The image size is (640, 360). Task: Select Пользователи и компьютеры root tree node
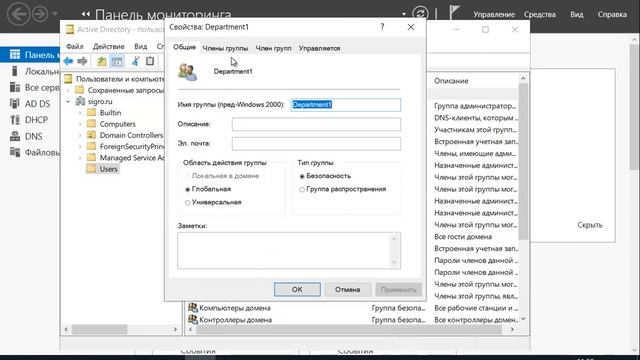pyautogui.click(x=114, y=79)
